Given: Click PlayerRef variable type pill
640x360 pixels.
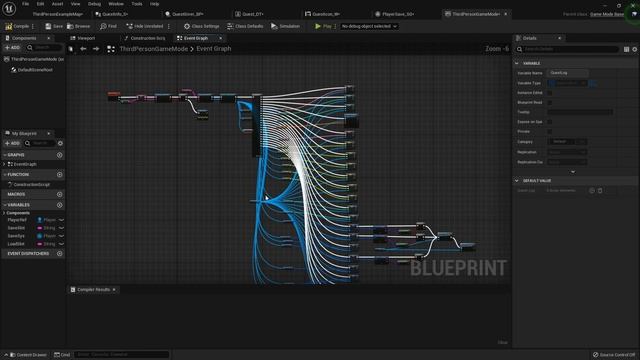Looking at the screenshot, I should coord(46,220).
